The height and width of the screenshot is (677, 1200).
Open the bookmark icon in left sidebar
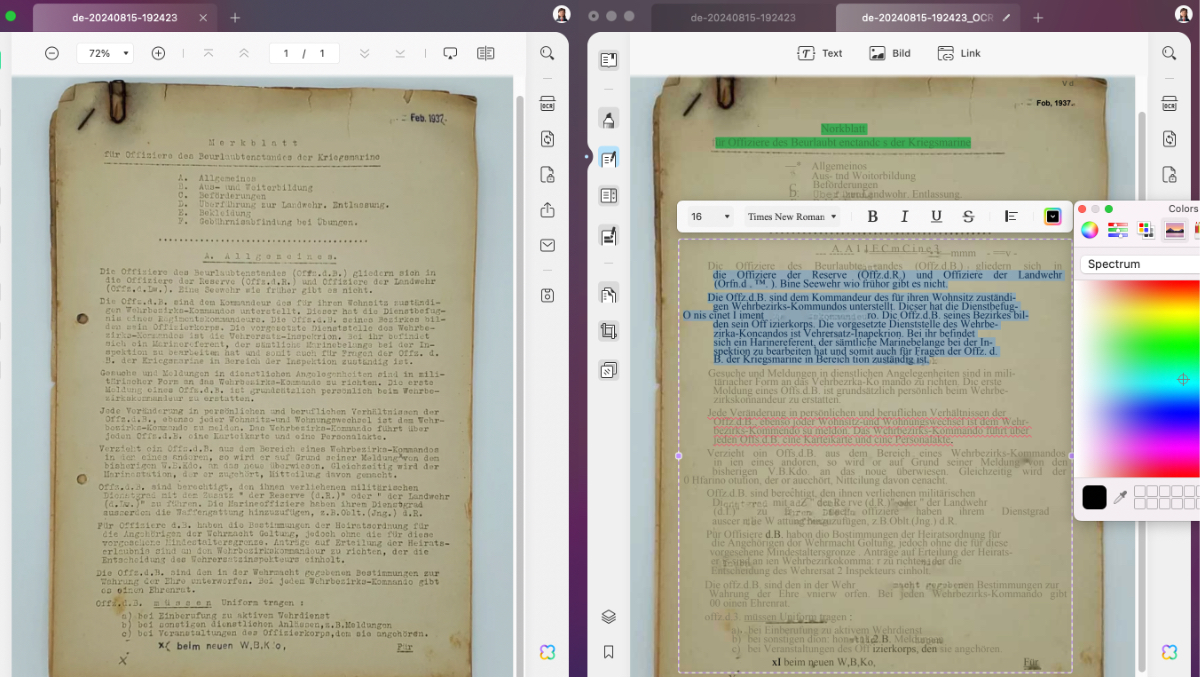[x=608, y=652]
